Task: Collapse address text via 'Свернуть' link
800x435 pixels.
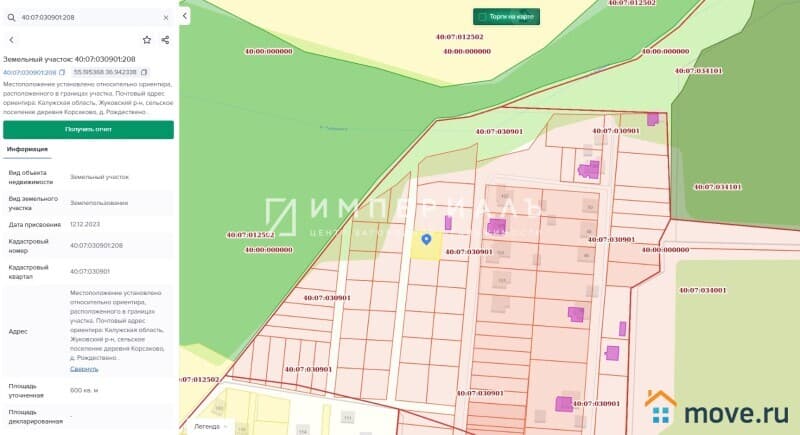Action: tap(84, 368)
